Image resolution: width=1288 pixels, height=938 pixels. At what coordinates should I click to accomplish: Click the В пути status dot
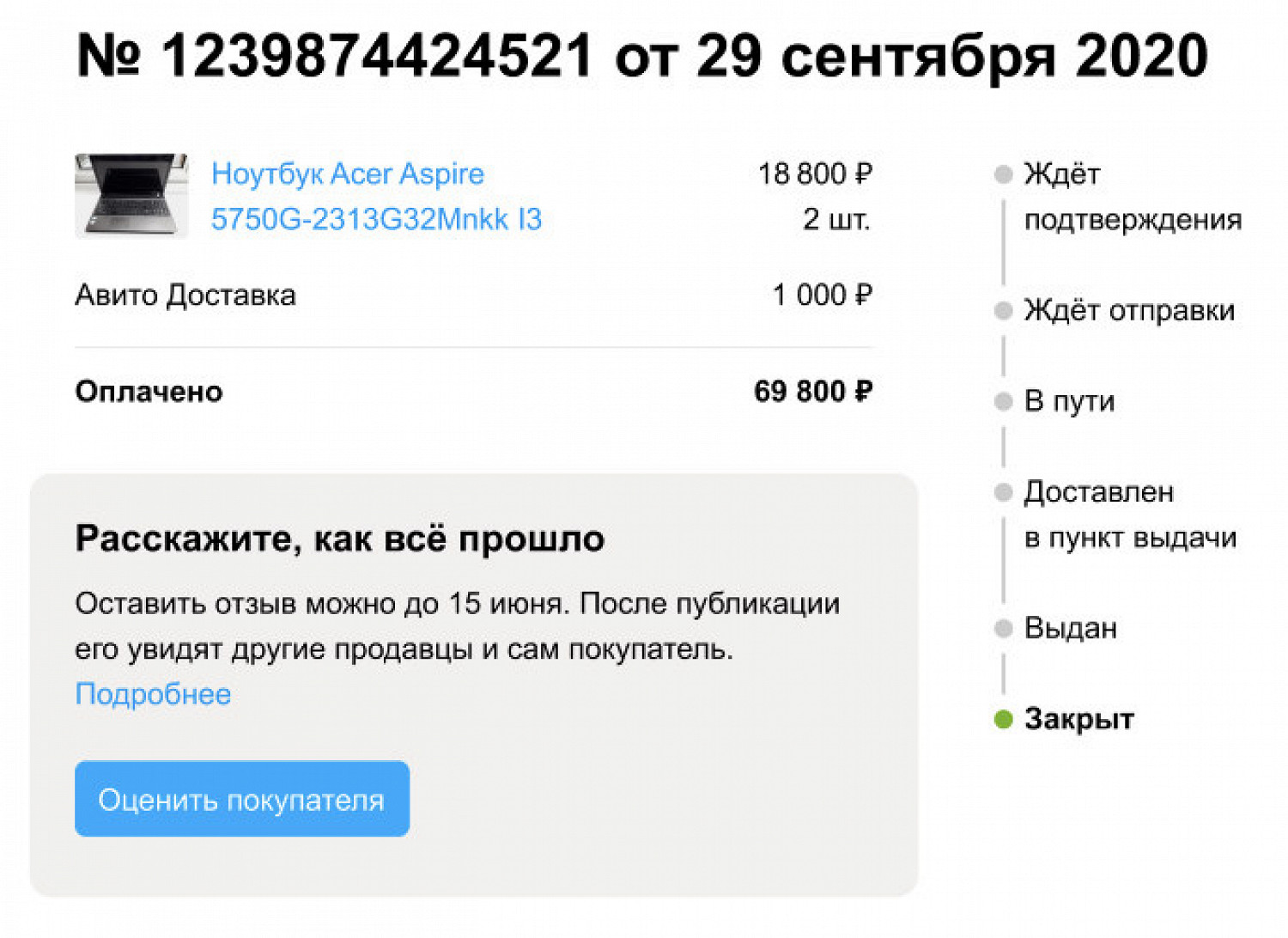(1003, 401)
